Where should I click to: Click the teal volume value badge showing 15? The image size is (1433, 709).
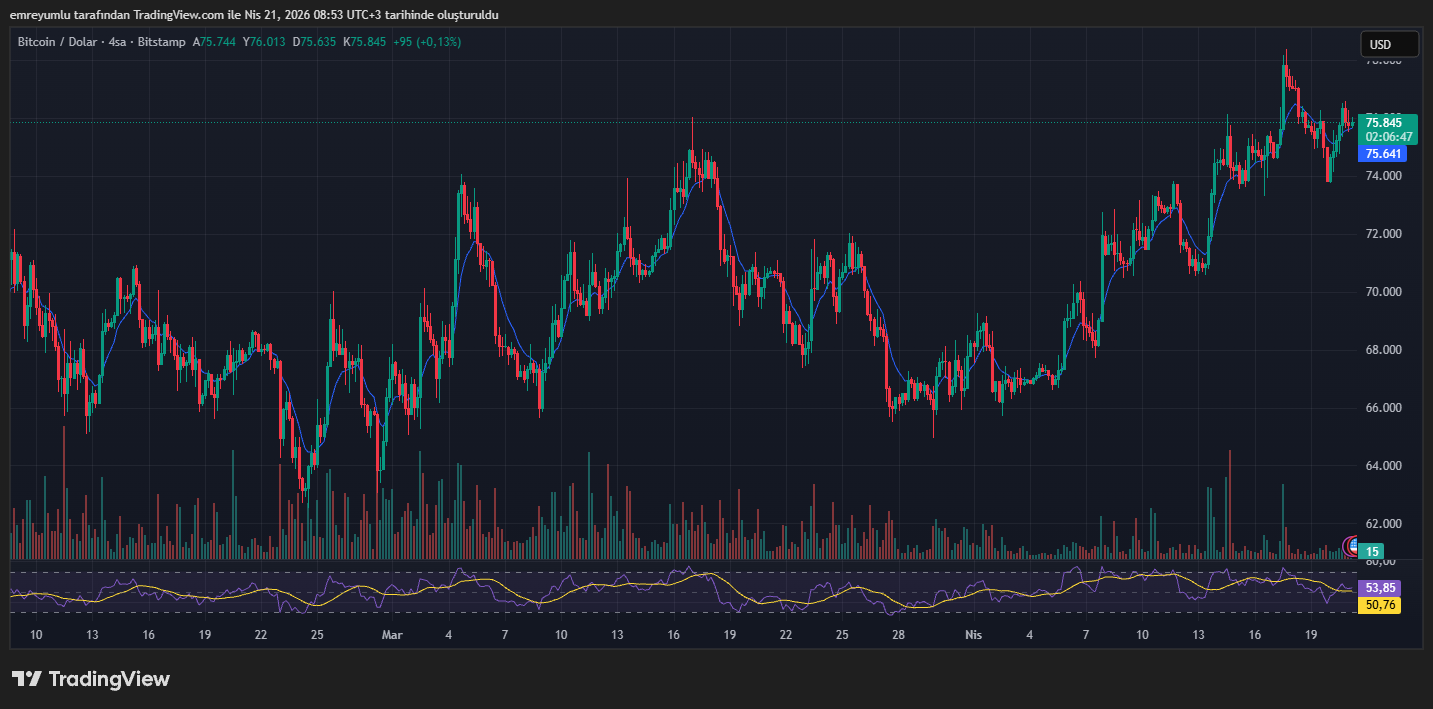pyautogui.click(x=1369, y=551)
